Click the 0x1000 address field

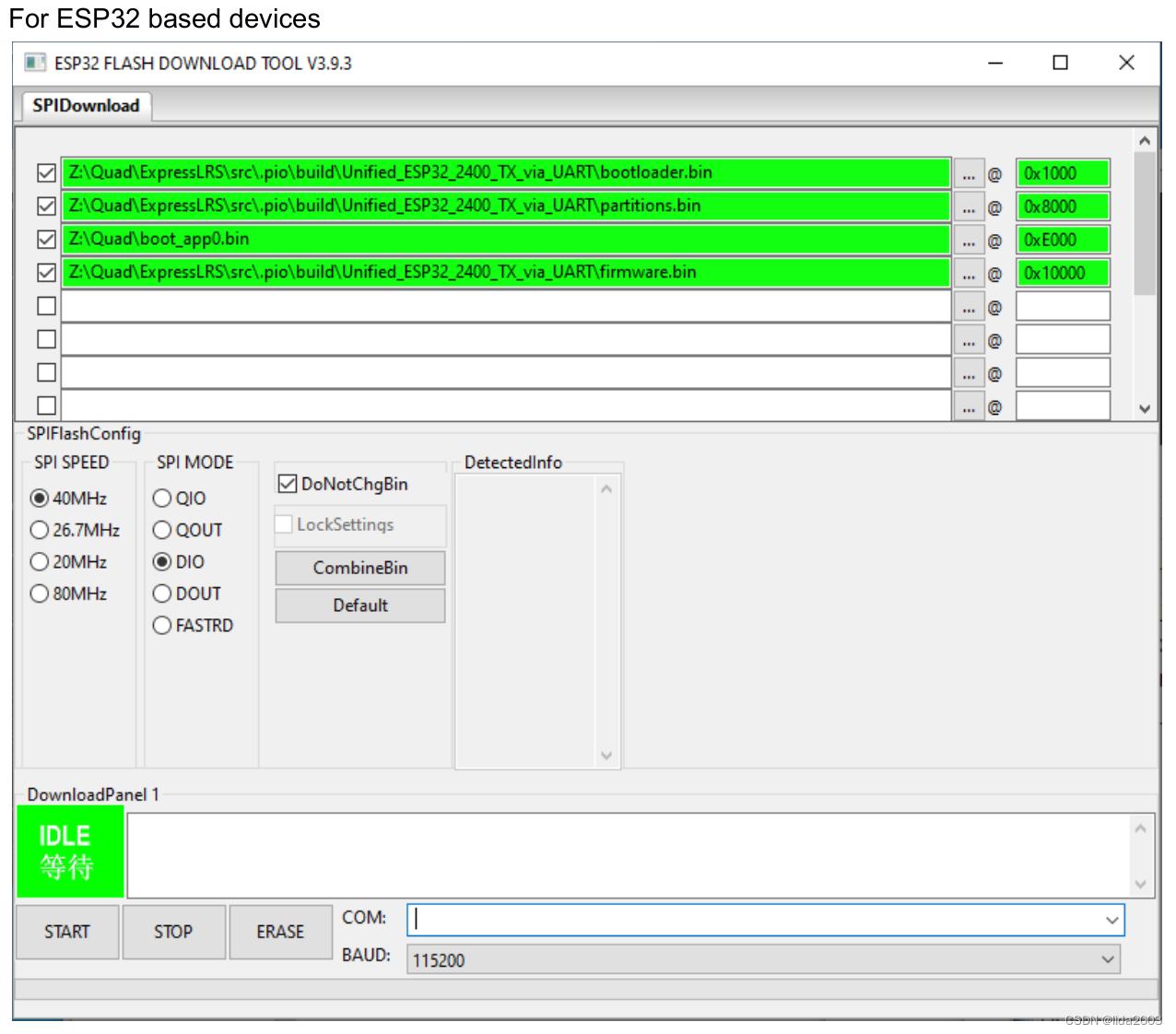click(x=1063, y=173)
